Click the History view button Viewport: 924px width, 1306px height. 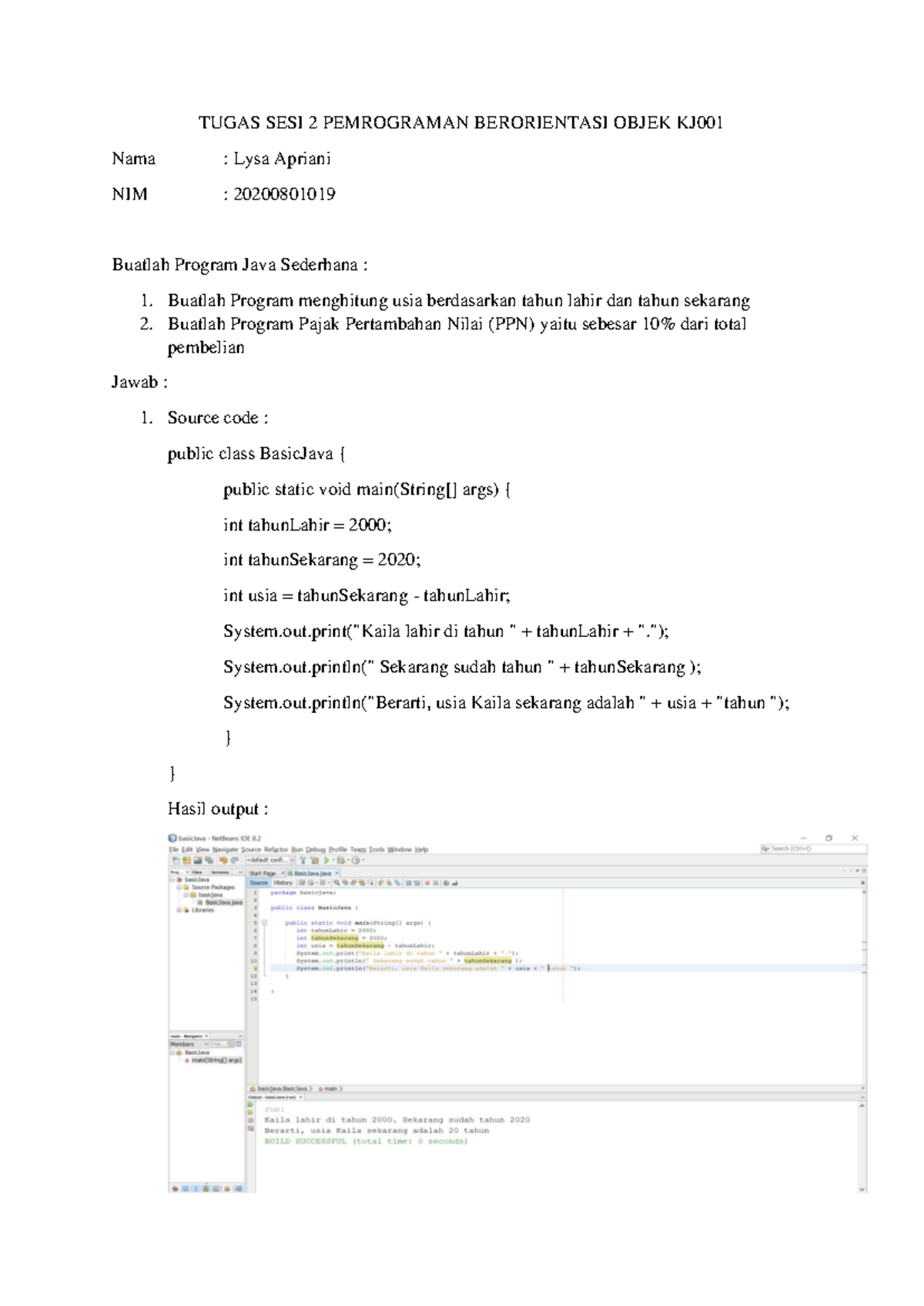coord(283,883)
